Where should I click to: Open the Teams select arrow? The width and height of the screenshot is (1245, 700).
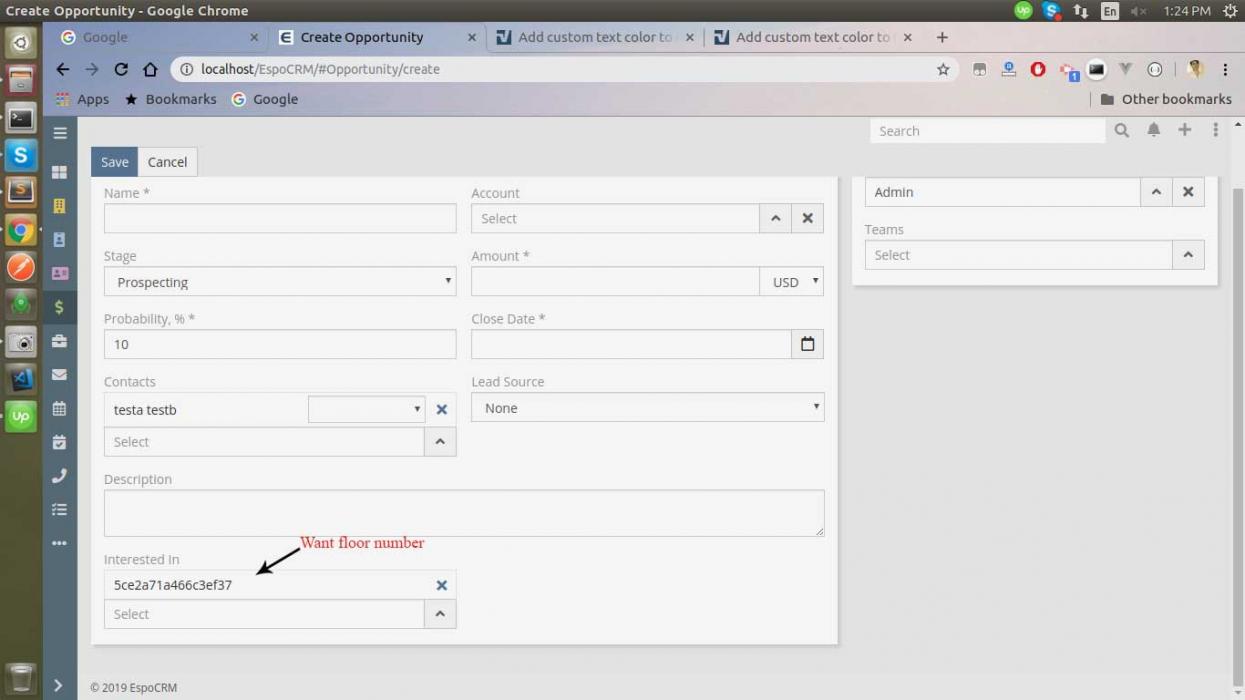(1187, 255)
